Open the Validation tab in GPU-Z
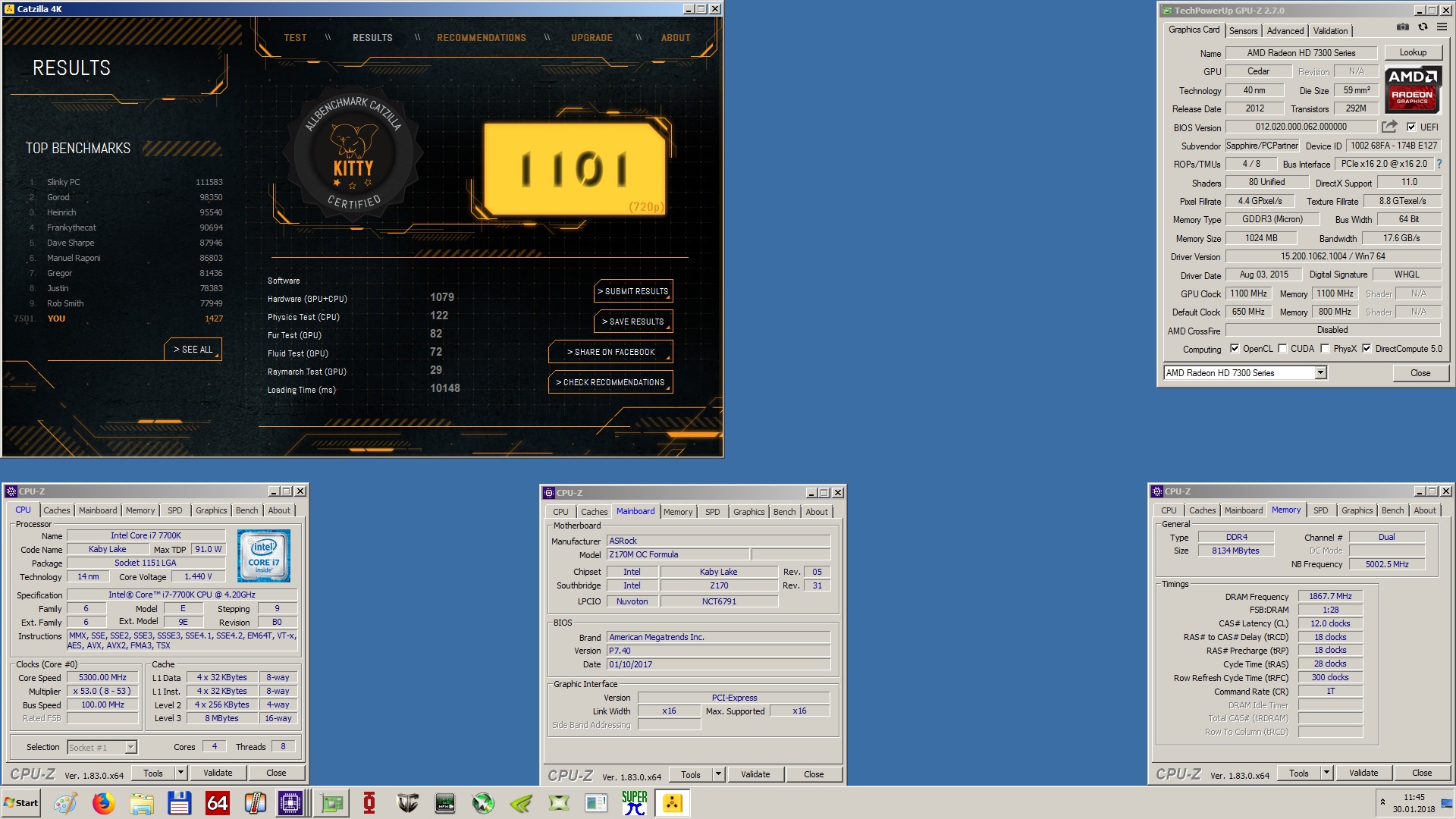This screenshot has width=1456, height=819. click(1330, 31)
